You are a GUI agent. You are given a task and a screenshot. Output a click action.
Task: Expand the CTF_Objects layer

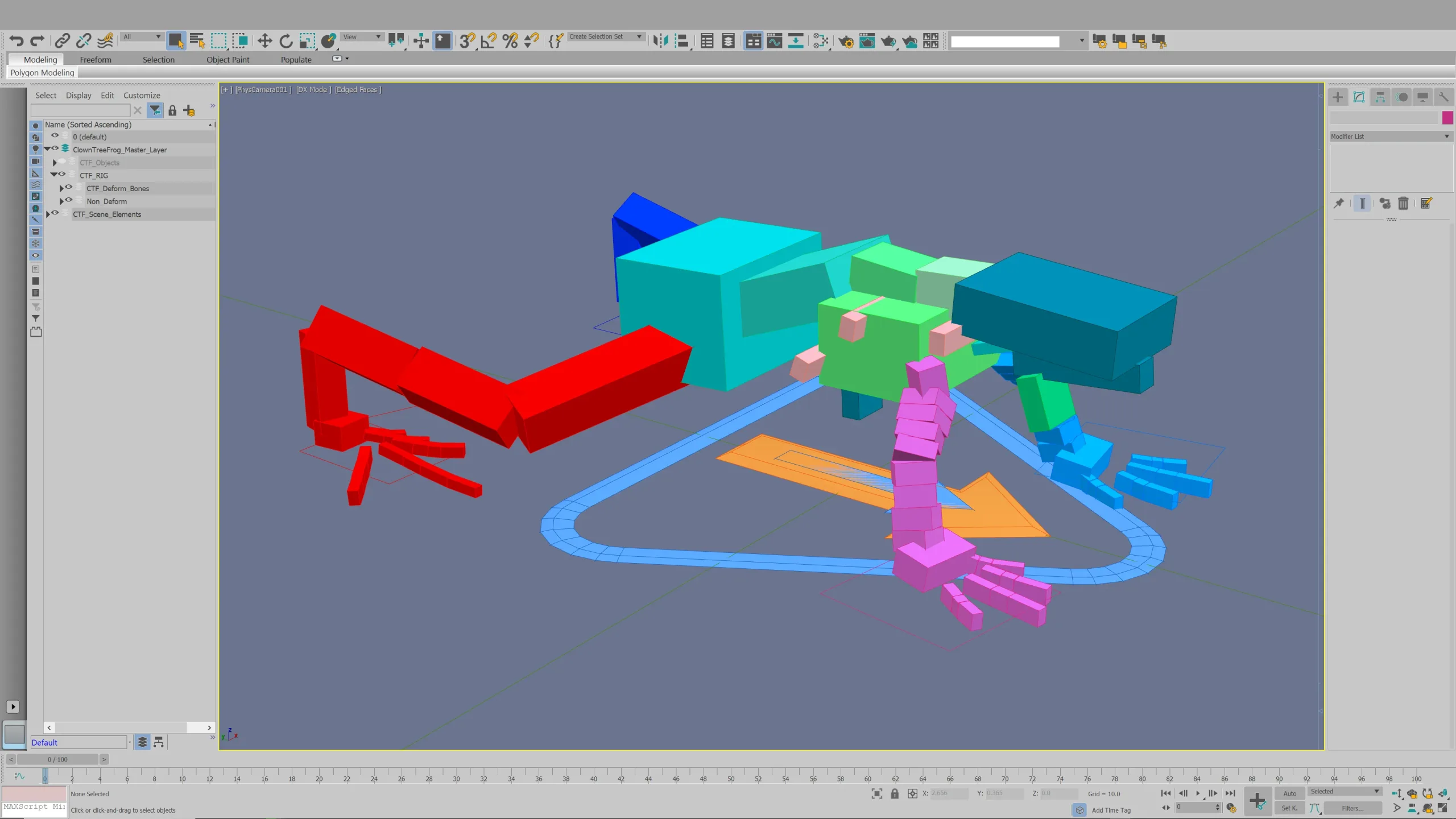pos(55,163)
